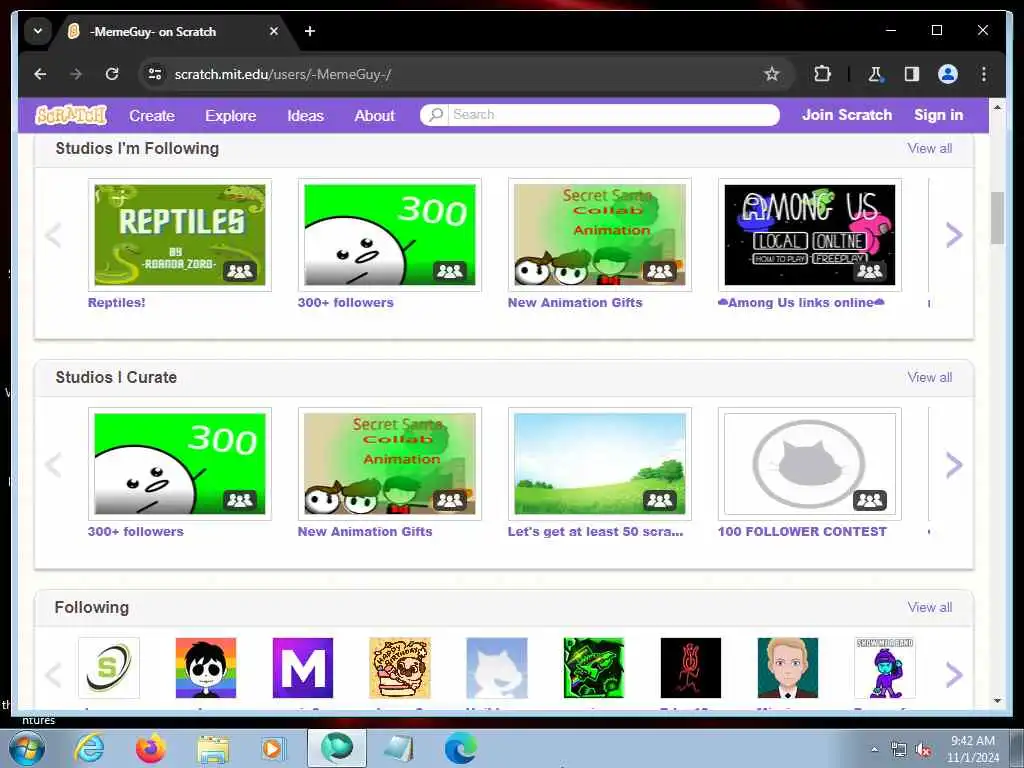
Task: Open the tab search dropdown arrow
Action: click(x=38, y=31)
